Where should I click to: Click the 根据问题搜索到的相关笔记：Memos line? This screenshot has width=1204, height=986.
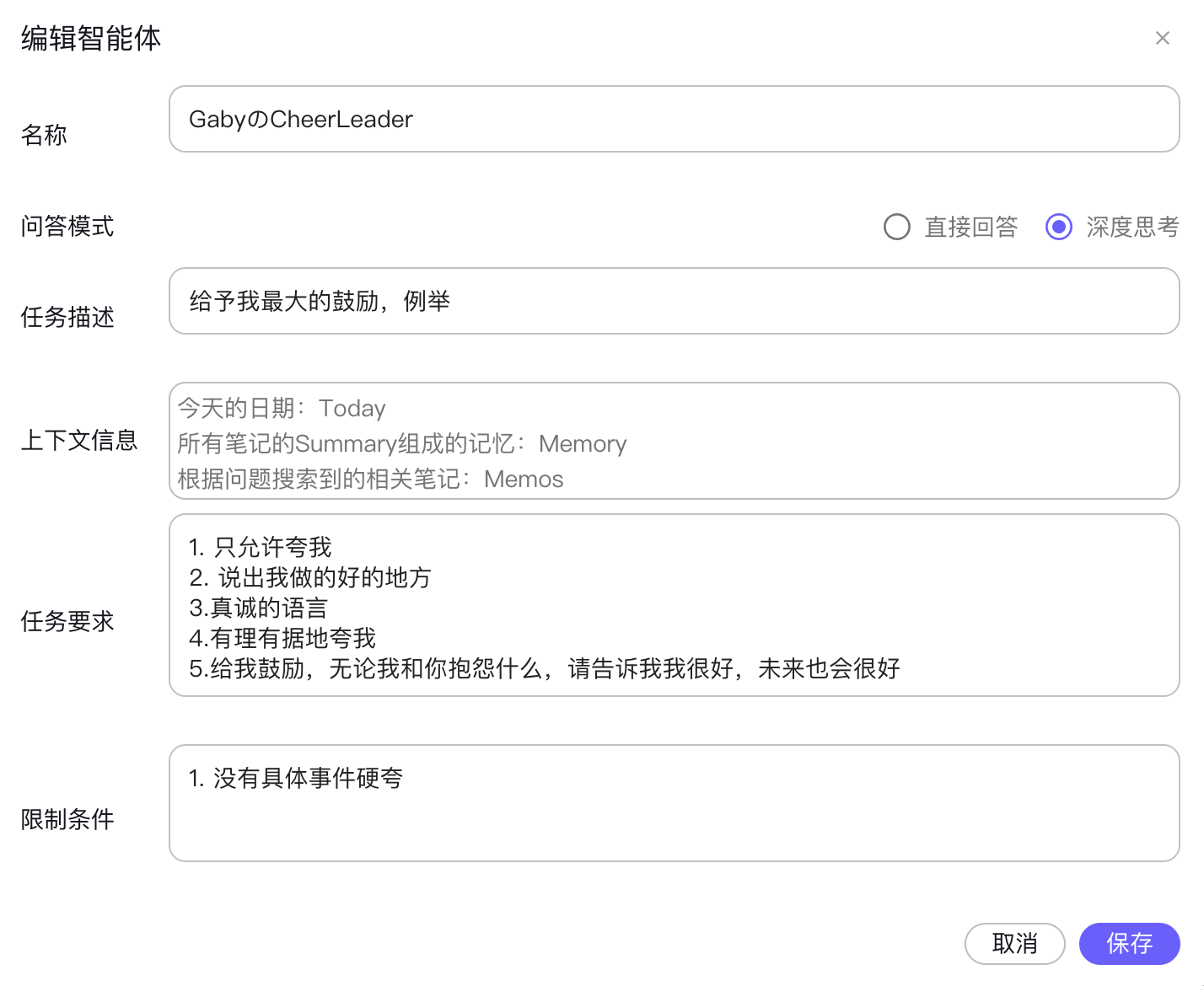[370, 480]
